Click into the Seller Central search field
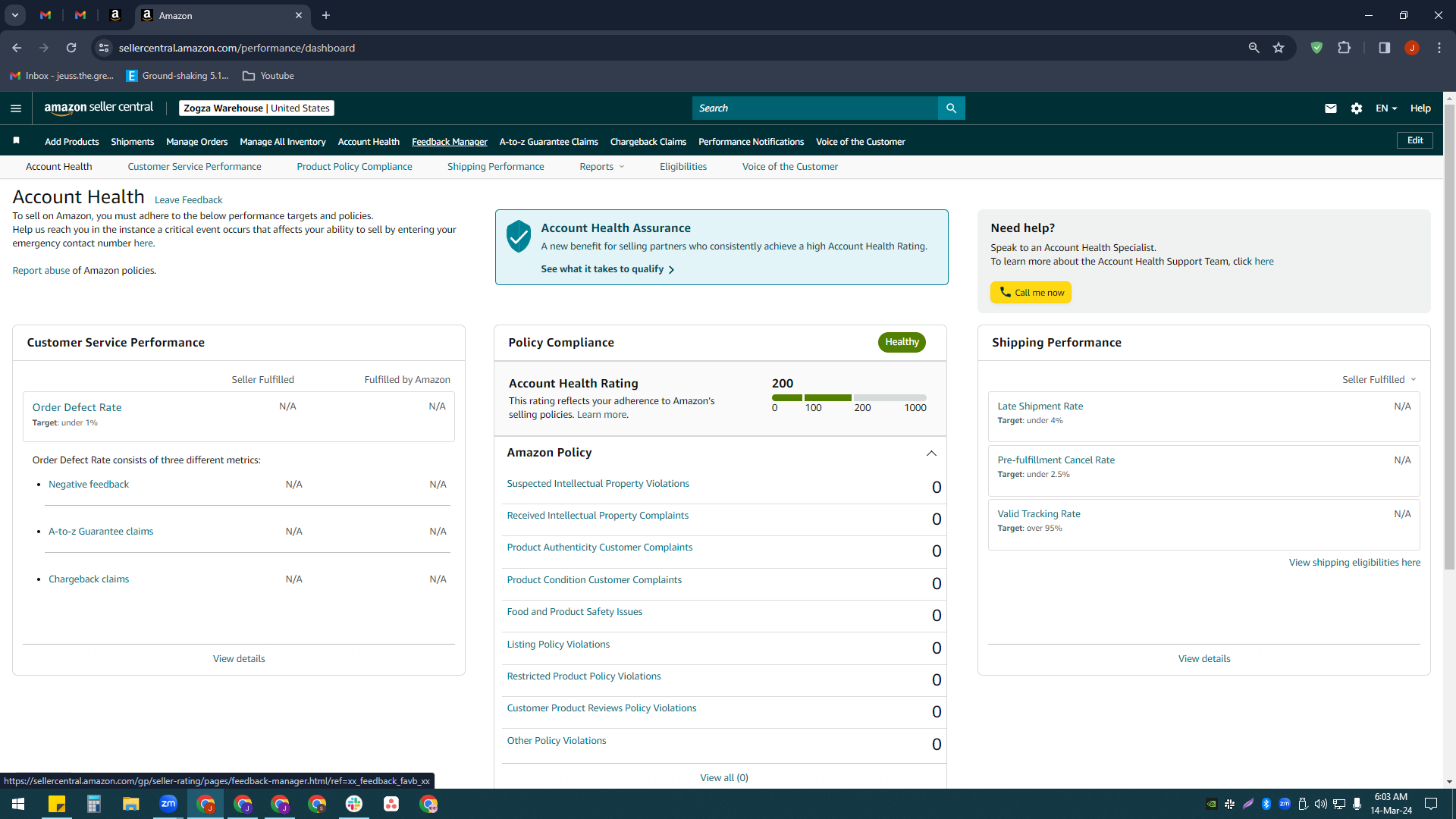Viewport: 1456px width, 819px height. [814, 108]
